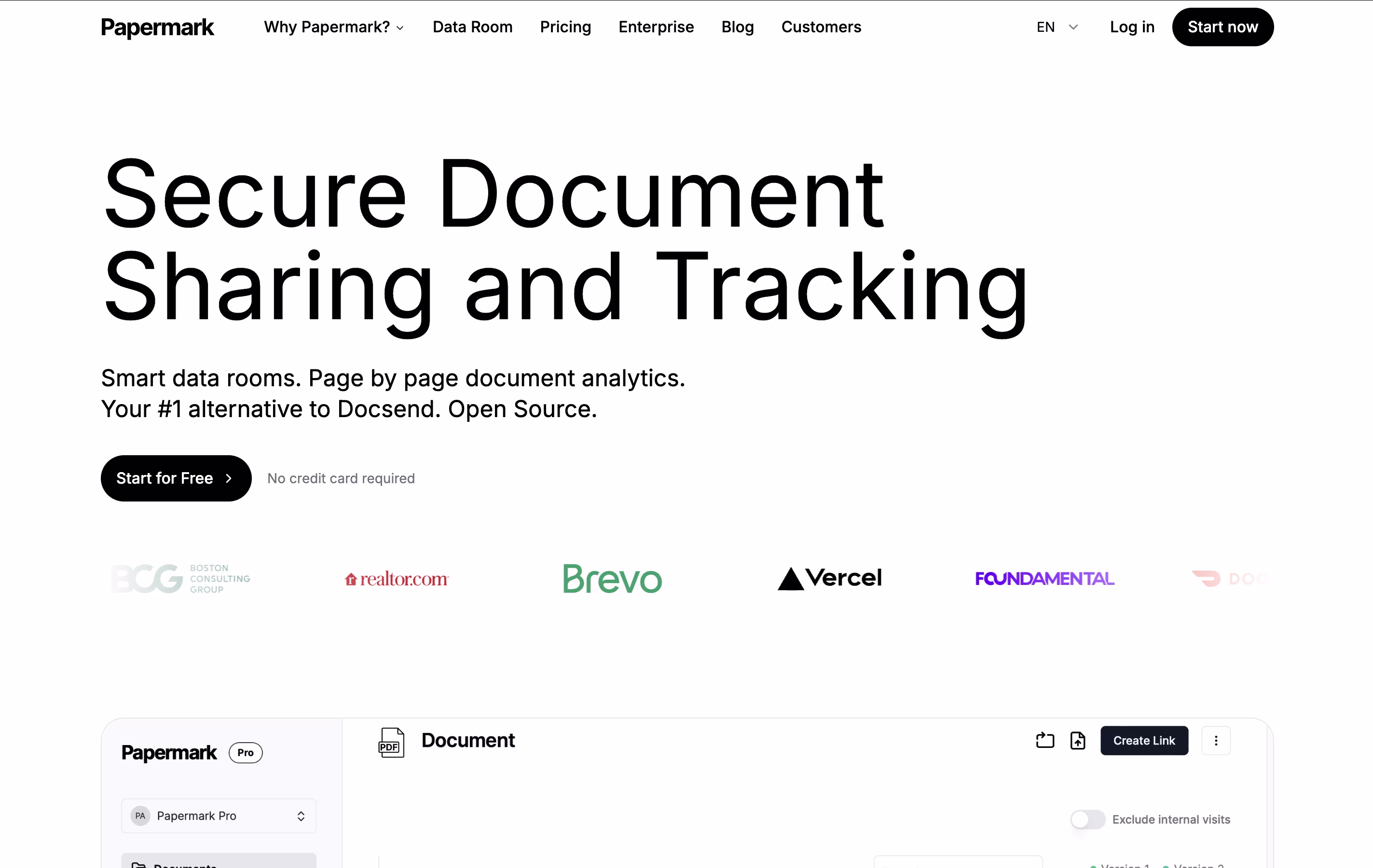Click the folder-with-arrow icon left of the upload icon
Screen dimensions: 1373x868
point(1045,740)
